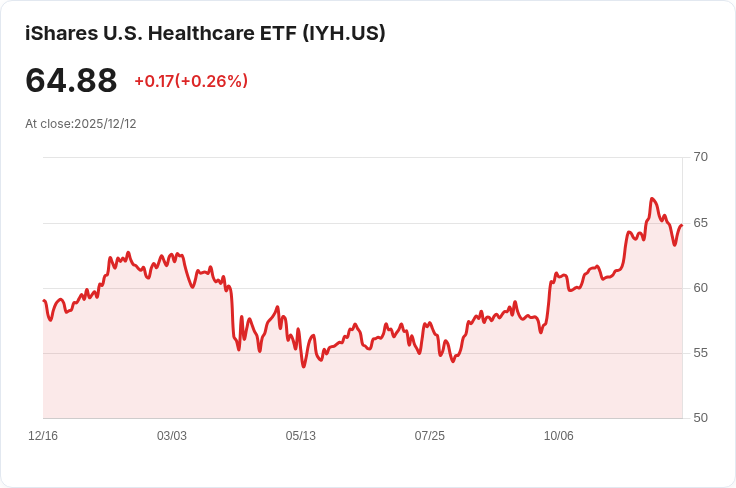Click the 07/25 date axis label
736x488 pixels.
[x=429, y=436]
